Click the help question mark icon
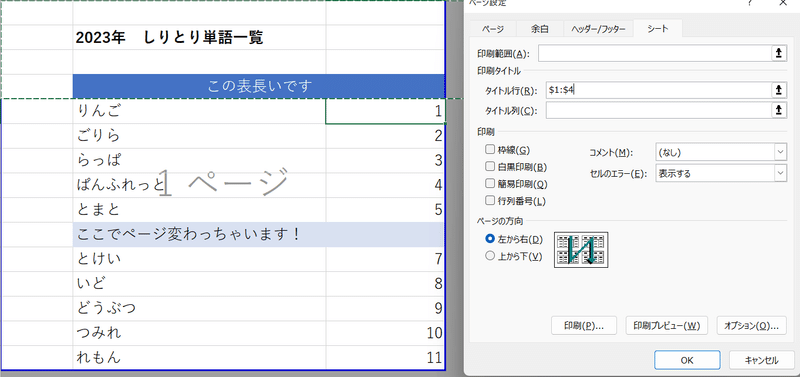 (x=750, y=3)
